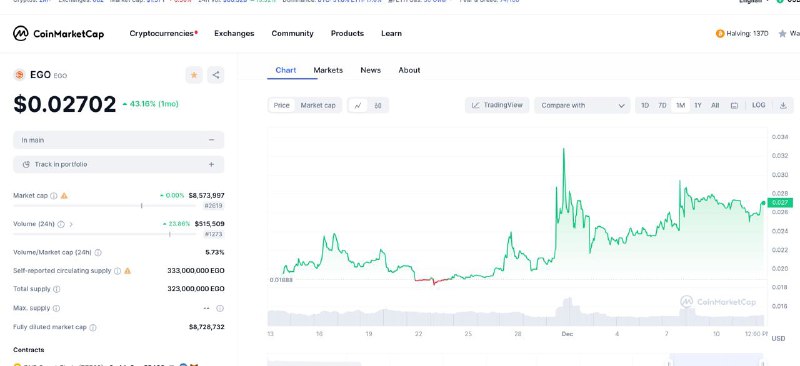Expand the Volume (24h) chevron arrow
This screenshot has height=366, width=800.
click(x=71, y=224)
